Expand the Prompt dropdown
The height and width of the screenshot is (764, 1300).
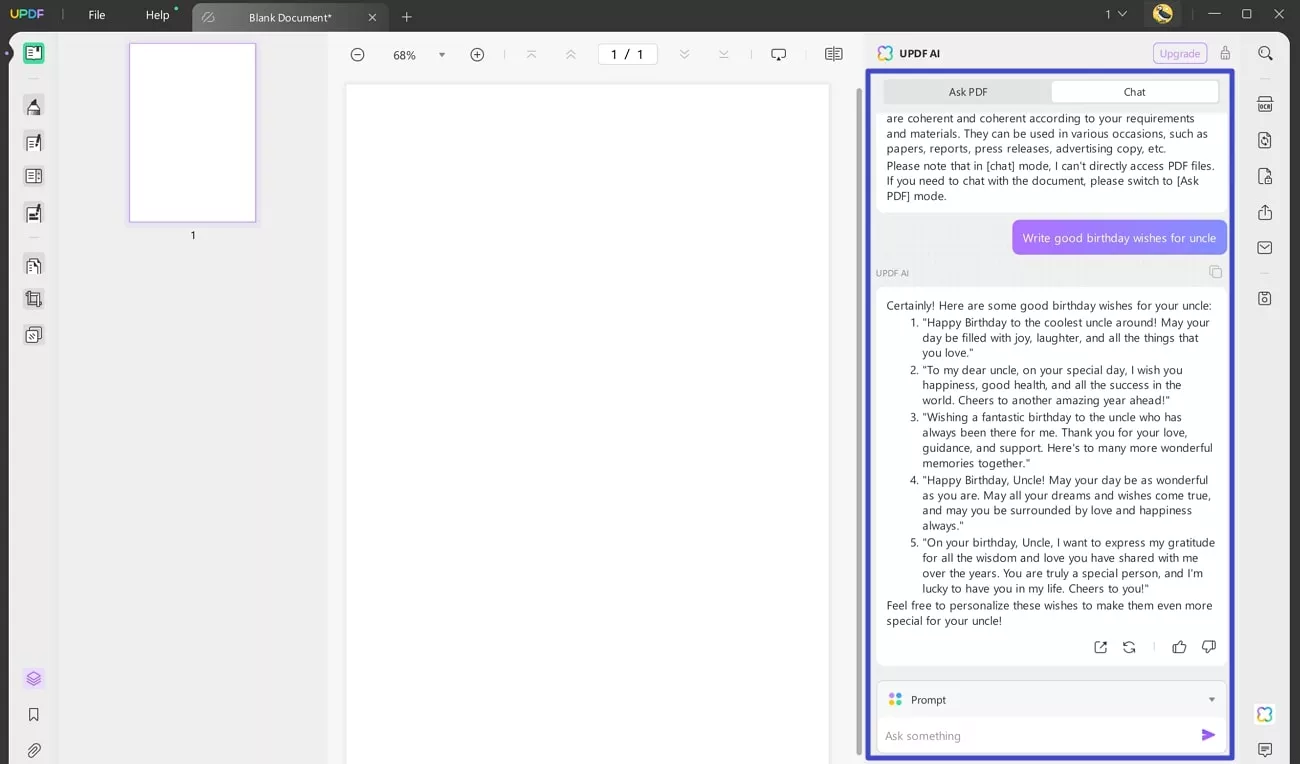(1211, 700)
